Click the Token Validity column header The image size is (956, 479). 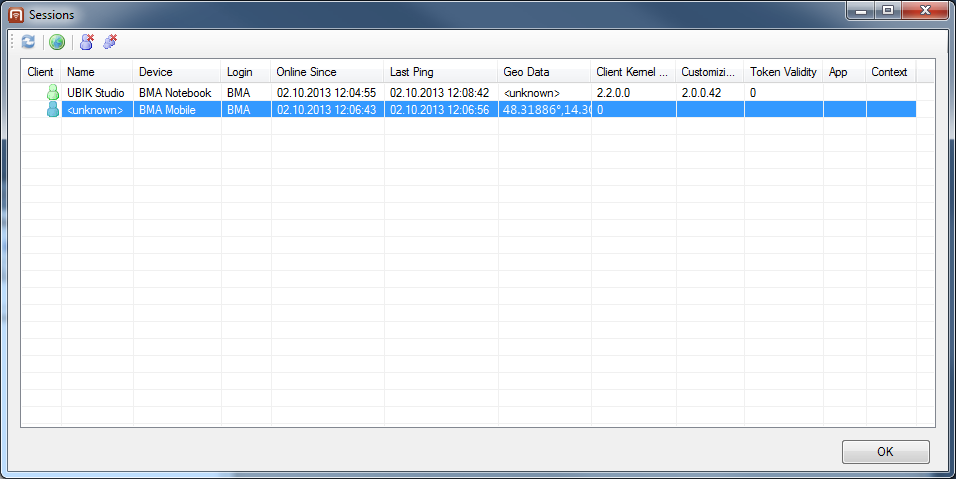point(783,72)
